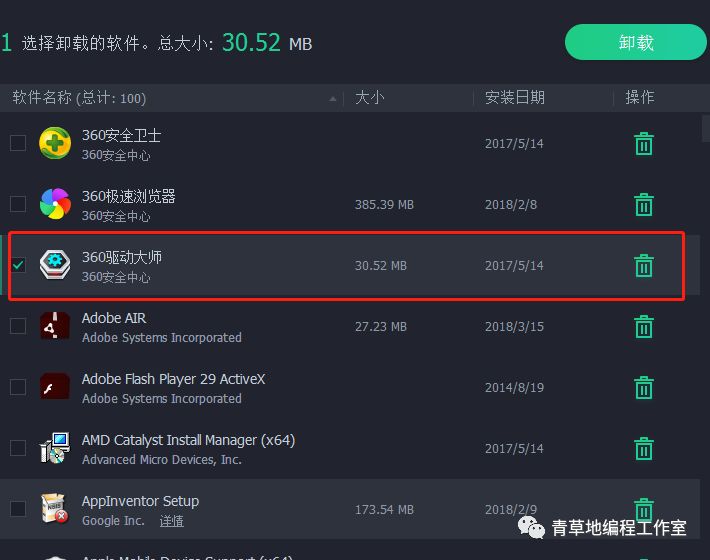Viewport: 710px width, 560px height.
Task: Click the Adobe AIR program name
Action: (x=114, y=318)
